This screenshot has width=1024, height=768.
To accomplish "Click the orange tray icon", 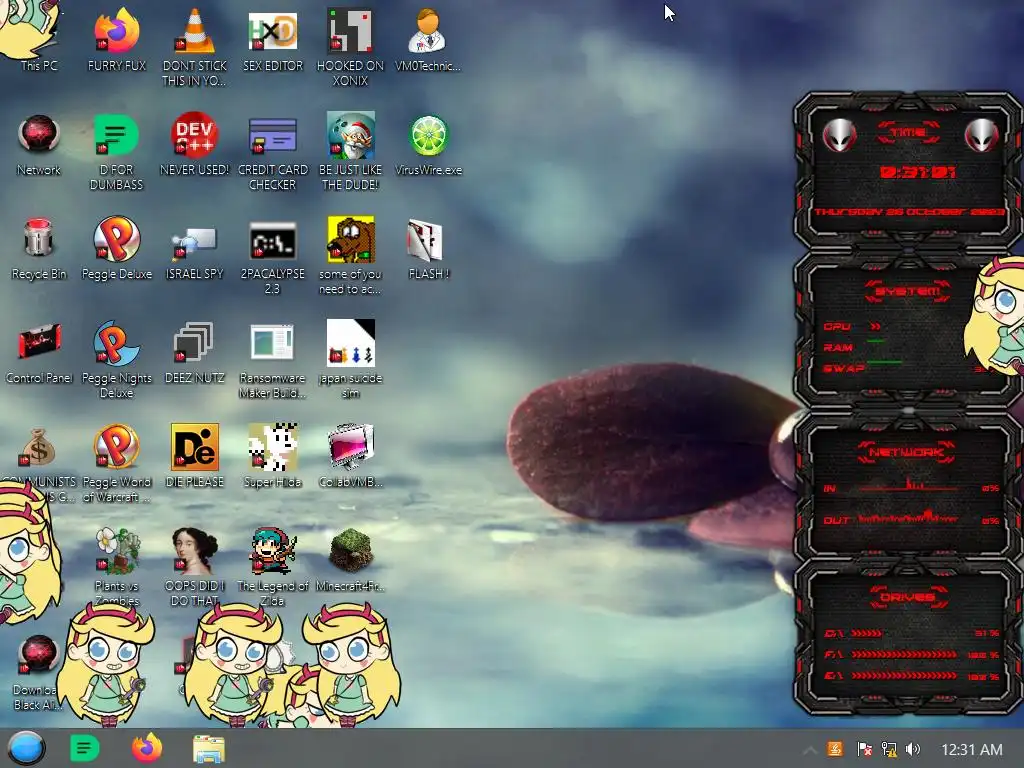I will click(x=835, y=749).
